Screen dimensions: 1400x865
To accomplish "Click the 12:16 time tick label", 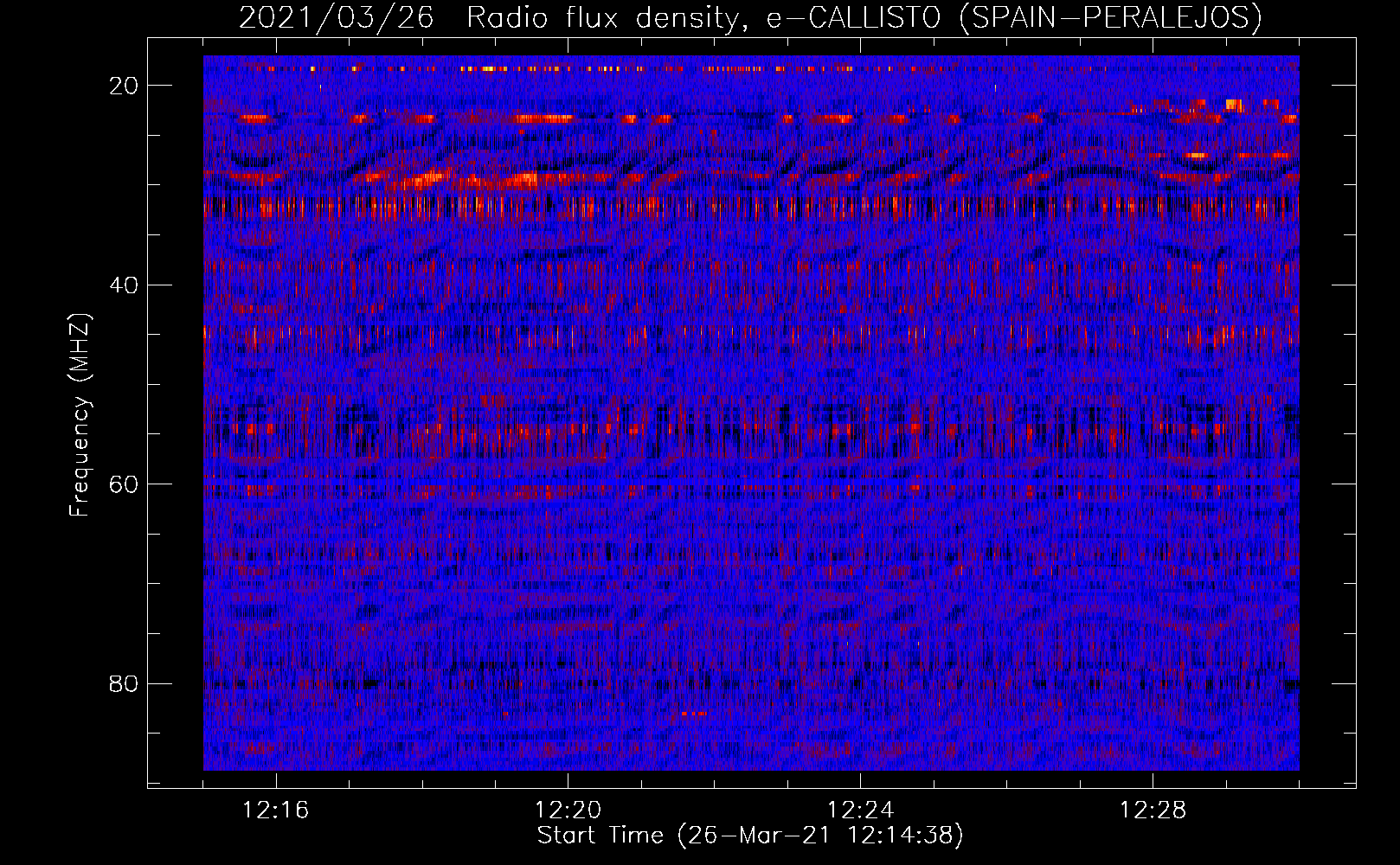I will pos(276,811).
